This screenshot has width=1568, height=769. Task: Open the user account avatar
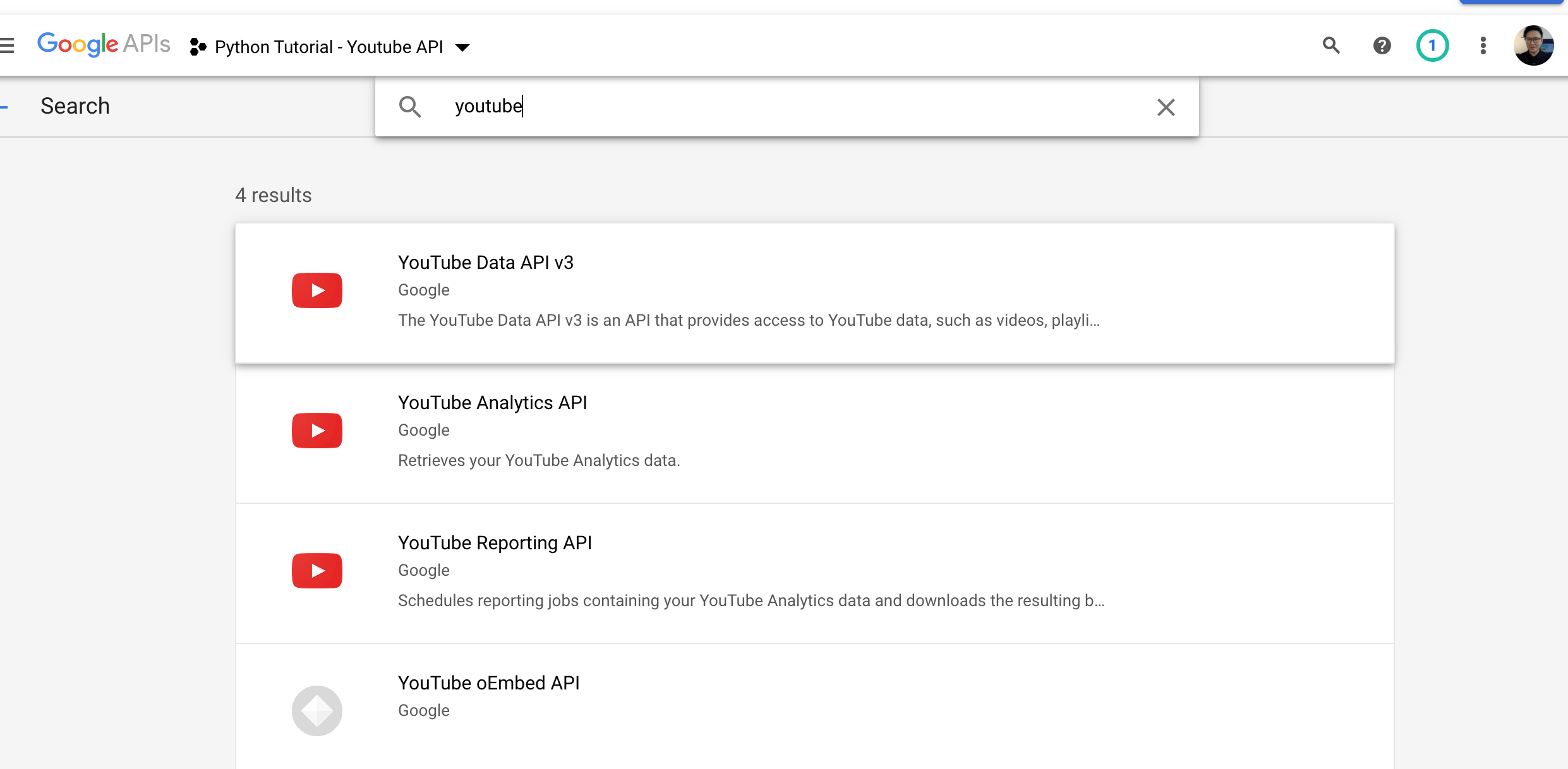point(1533,45)
